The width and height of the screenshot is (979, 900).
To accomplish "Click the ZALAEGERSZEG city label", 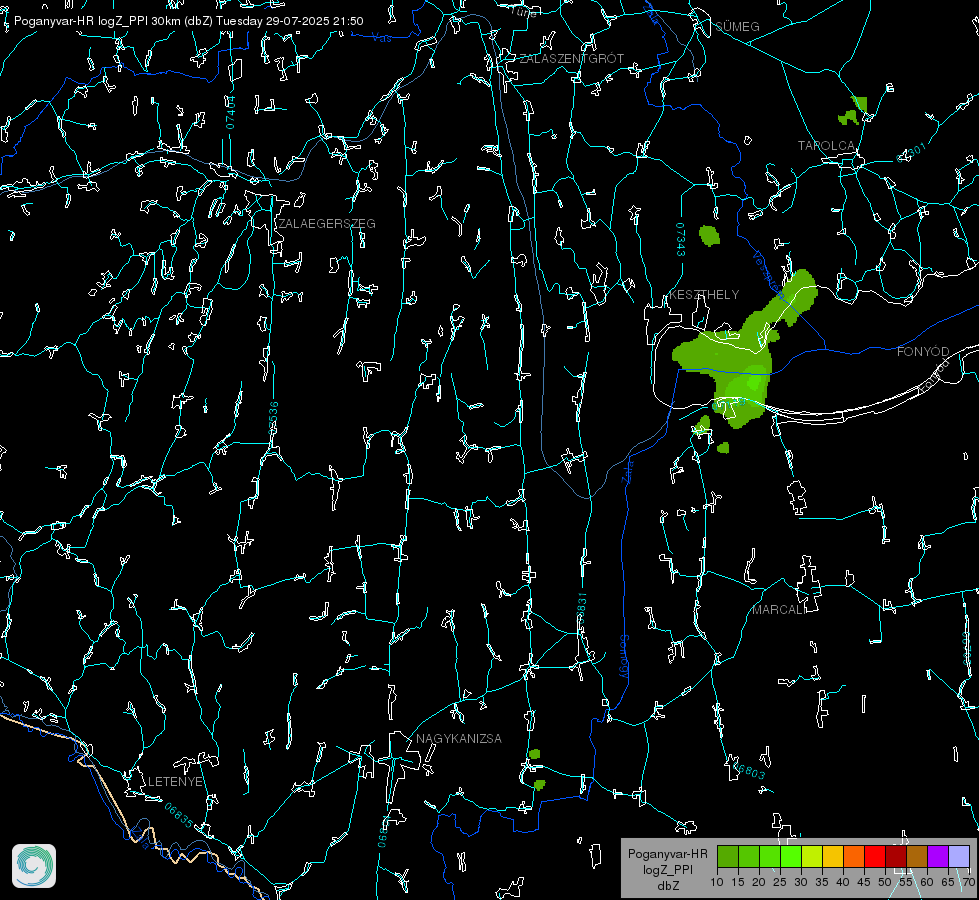I will point(327,224).
